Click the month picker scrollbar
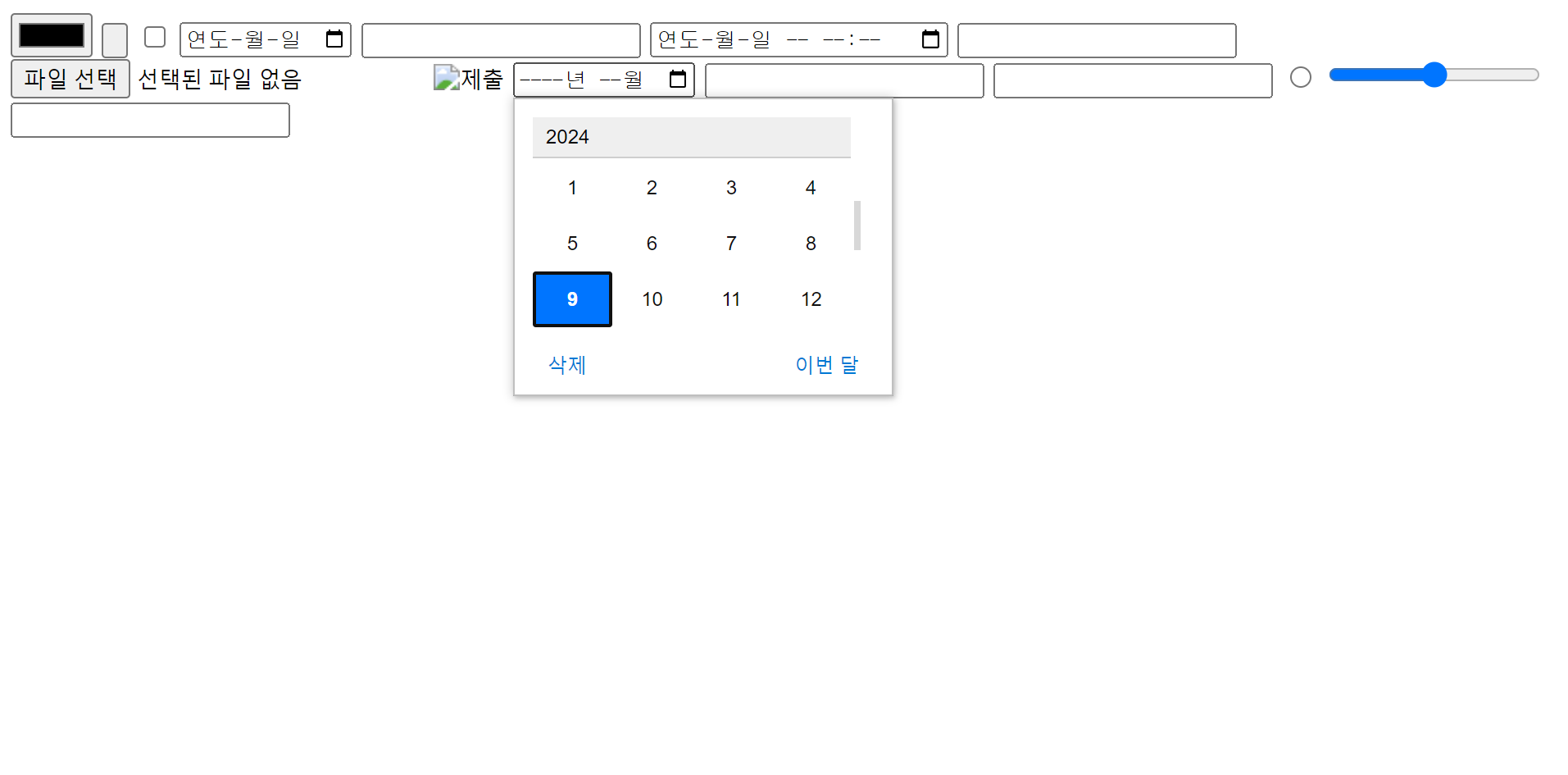The image size is (1568, 775). pos(857,226)
